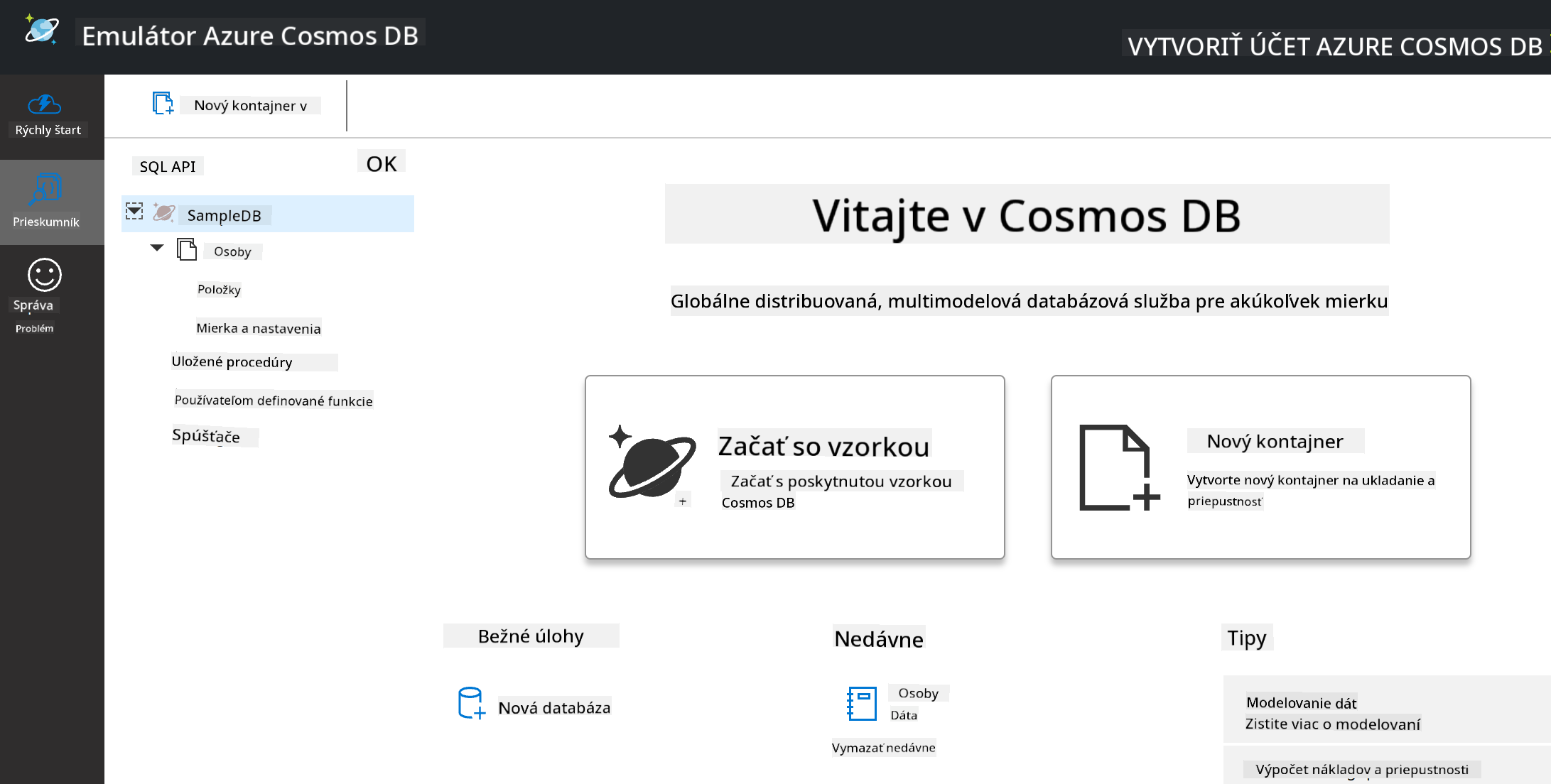The width and height of the screenshot is (1551, 784).
Task: Click the Začať so vzorkou card
Action: (x=794, y=467)
